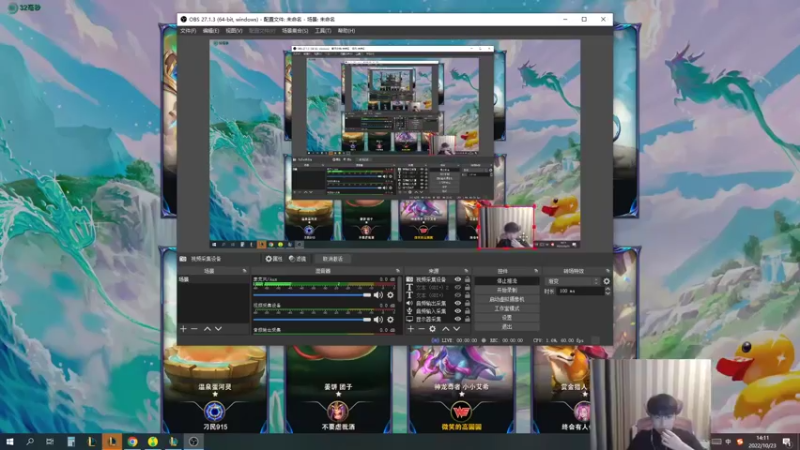Select the webcam source in OBS preview
This screenshot has height=450, width=800.
(x=507, y=227)
